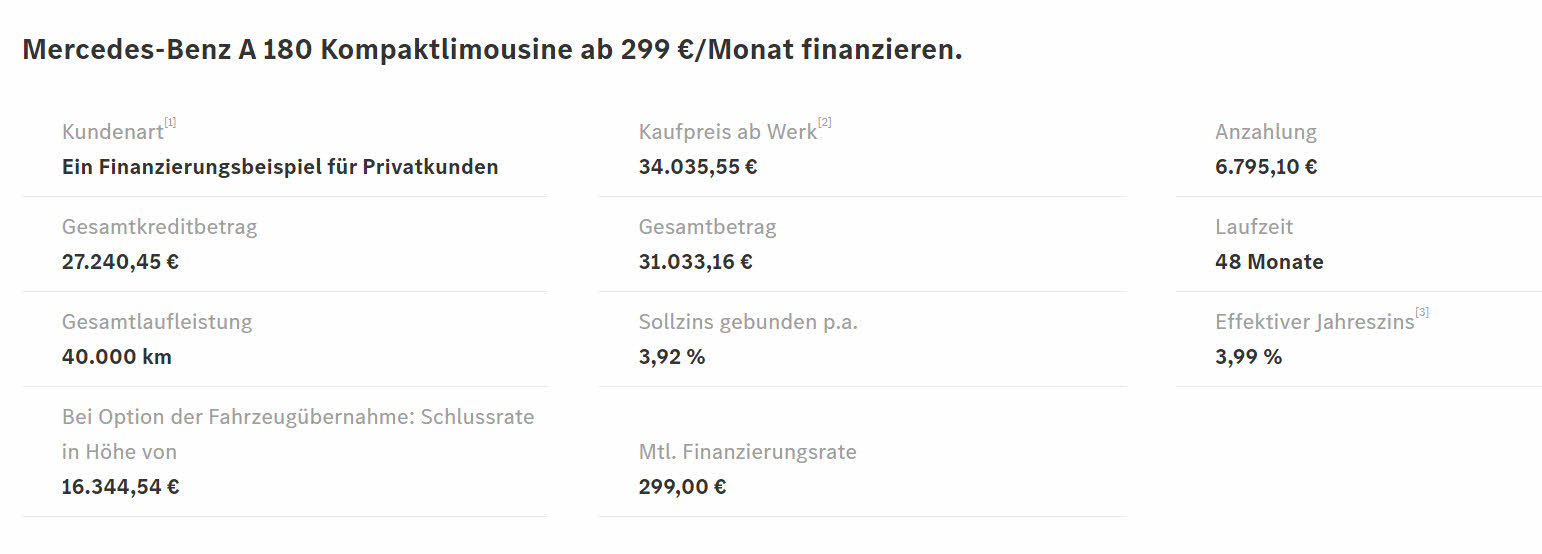This screenshot has height=554, width=1542.
Task: Click the Sollzins gebunden p.a. label
Action: (749, 322)
